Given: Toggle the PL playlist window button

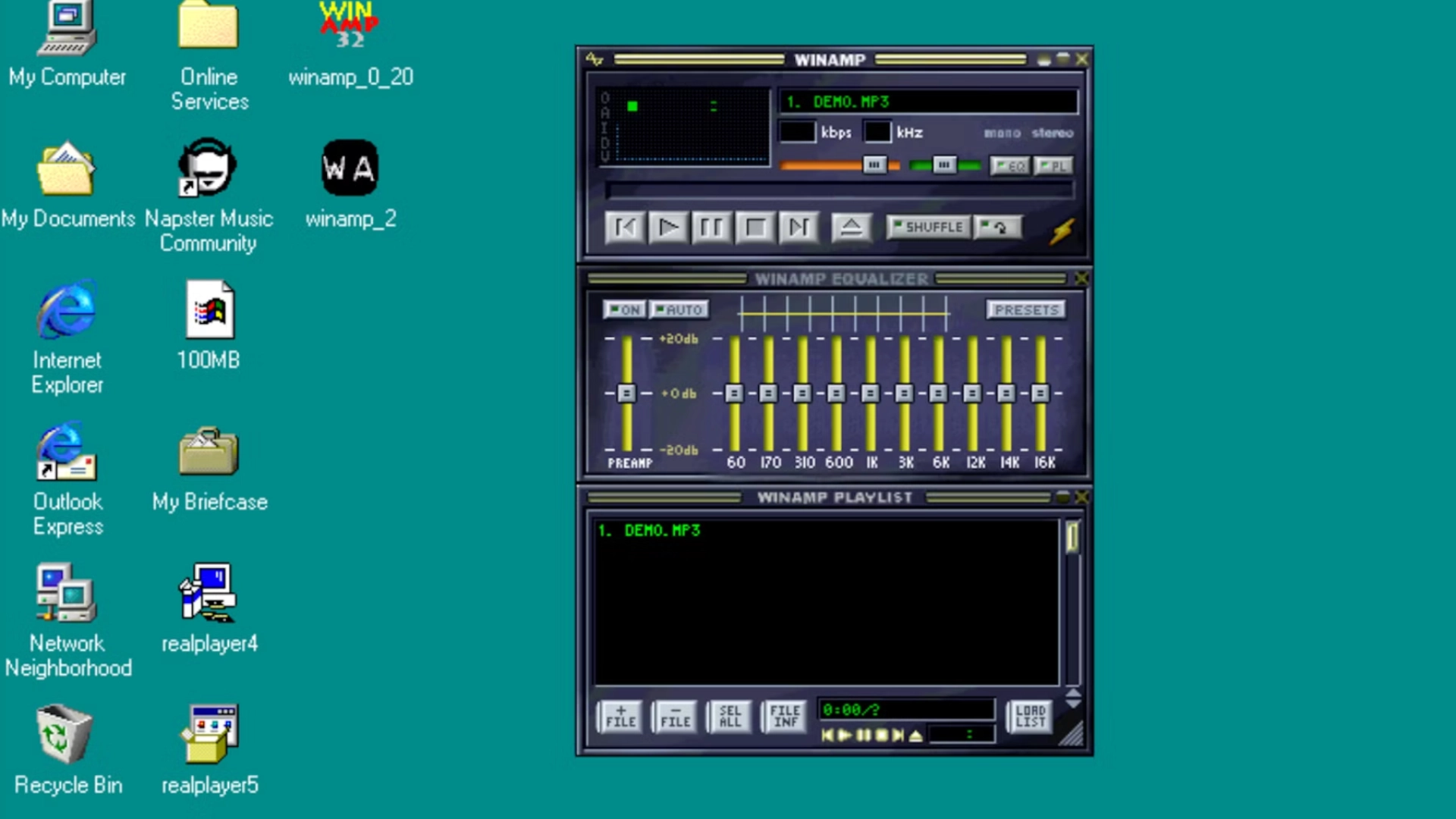Looking at the screenshot, I should click(x=1053, y=165).
